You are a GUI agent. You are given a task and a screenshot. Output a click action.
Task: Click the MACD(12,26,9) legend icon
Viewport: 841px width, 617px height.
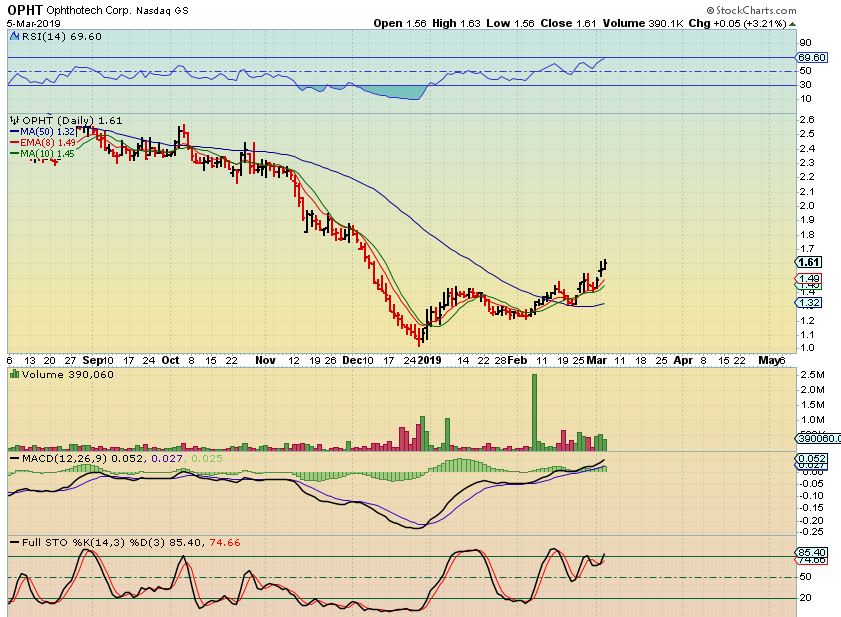pyautogui.click(x=14, y=458)
